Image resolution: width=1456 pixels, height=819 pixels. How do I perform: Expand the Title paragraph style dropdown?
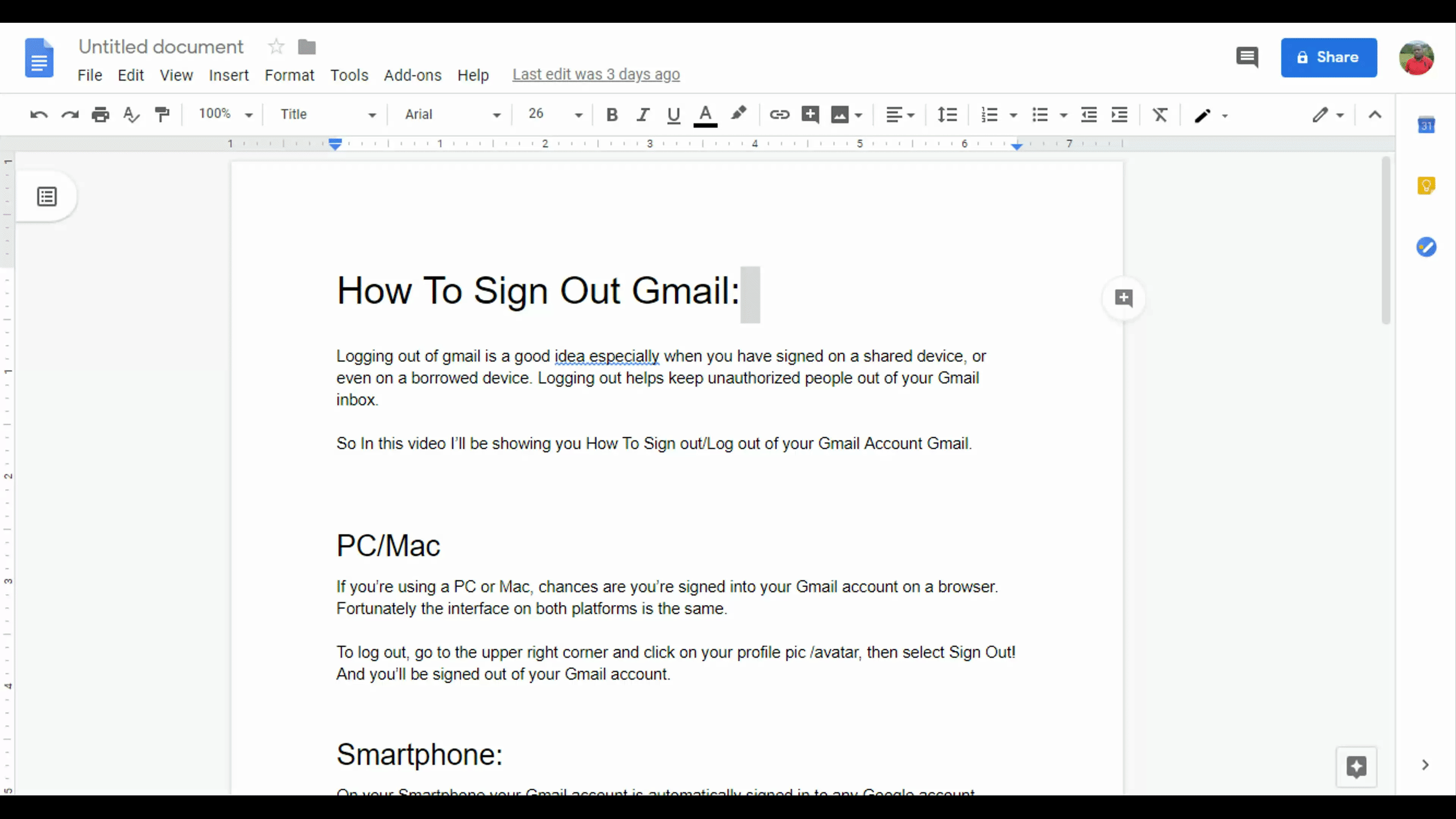[x=328, y=115]
